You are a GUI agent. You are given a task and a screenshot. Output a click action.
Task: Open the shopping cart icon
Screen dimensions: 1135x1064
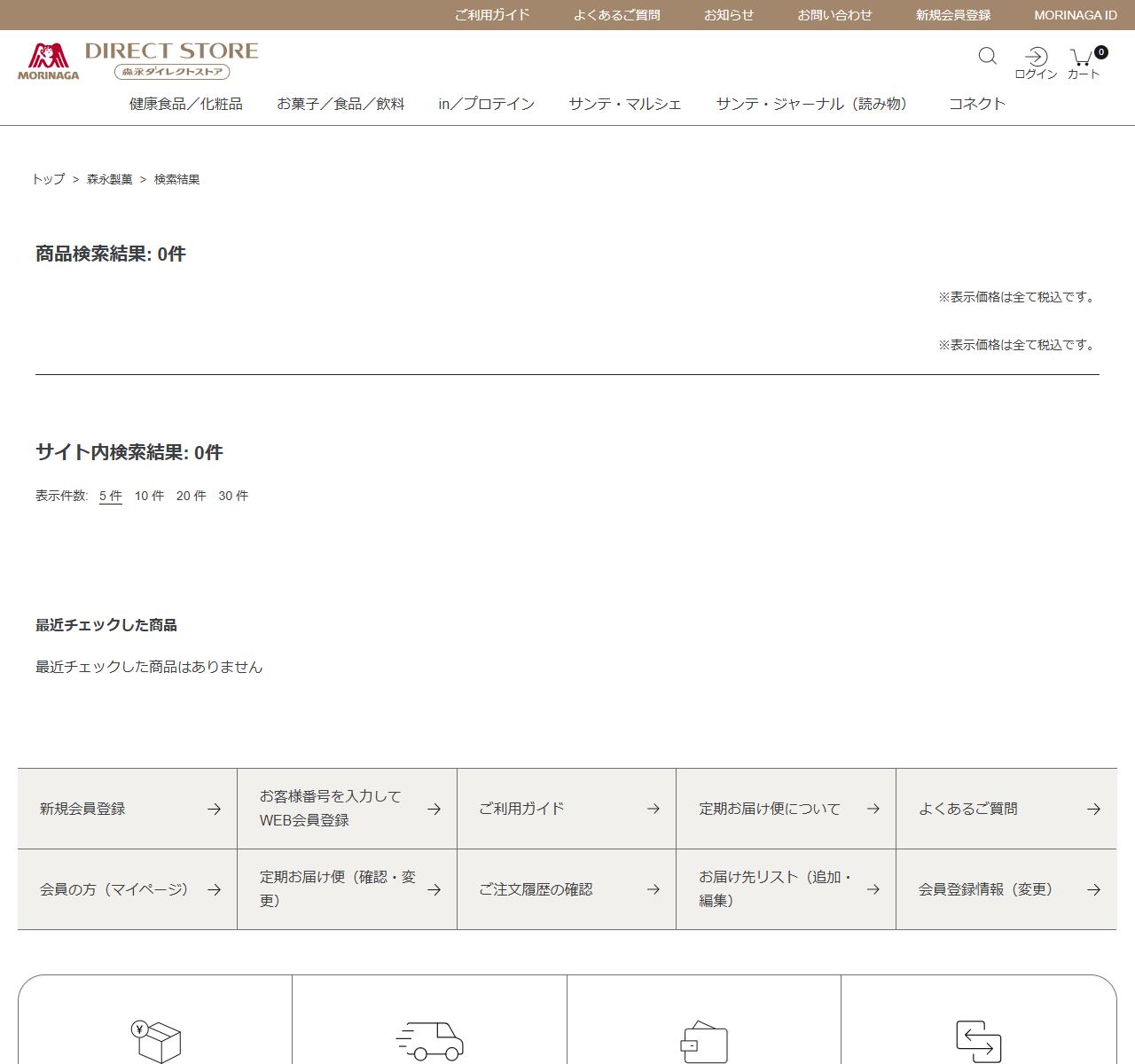point(1083,58)
